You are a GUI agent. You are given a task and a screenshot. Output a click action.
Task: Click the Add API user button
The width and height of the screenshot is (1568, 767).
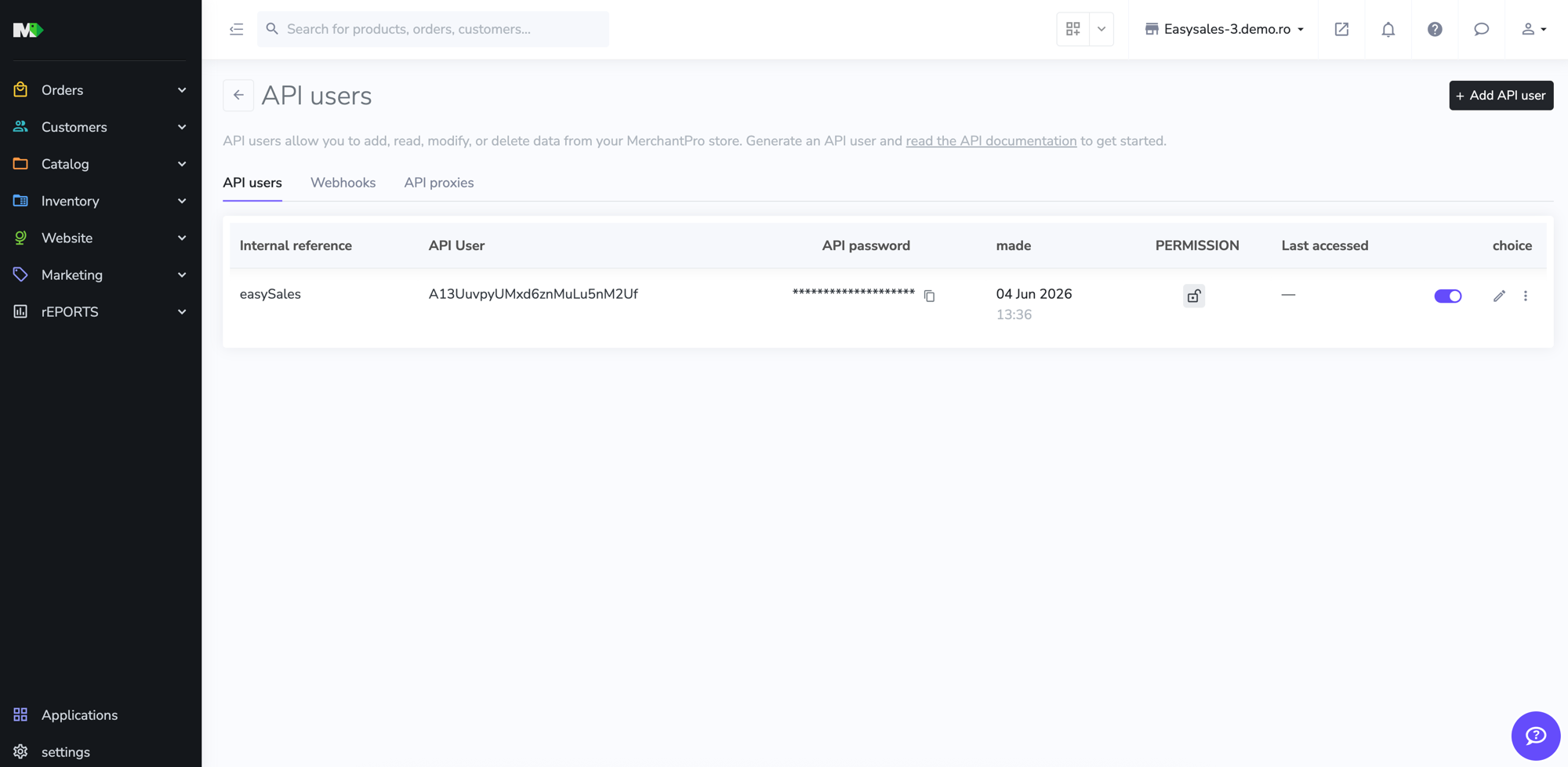[x=1501, y=95]
